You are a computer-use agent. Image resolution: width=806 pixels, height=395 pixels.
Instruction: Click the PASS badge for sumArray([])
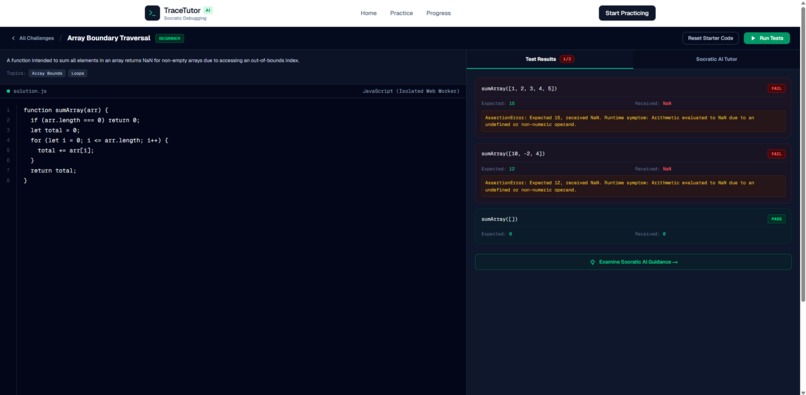(776, 219)
